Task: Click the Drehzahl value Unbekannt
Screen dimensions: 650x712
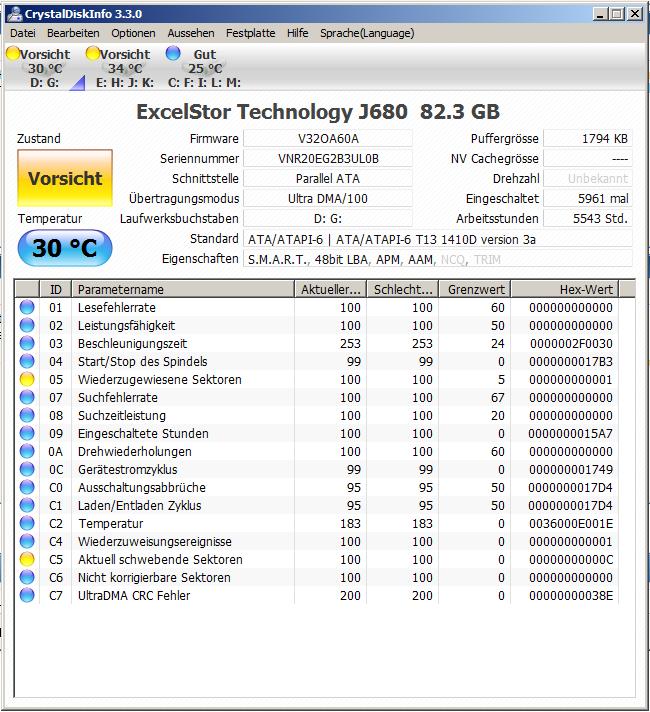Action: (x=588, y=178)
